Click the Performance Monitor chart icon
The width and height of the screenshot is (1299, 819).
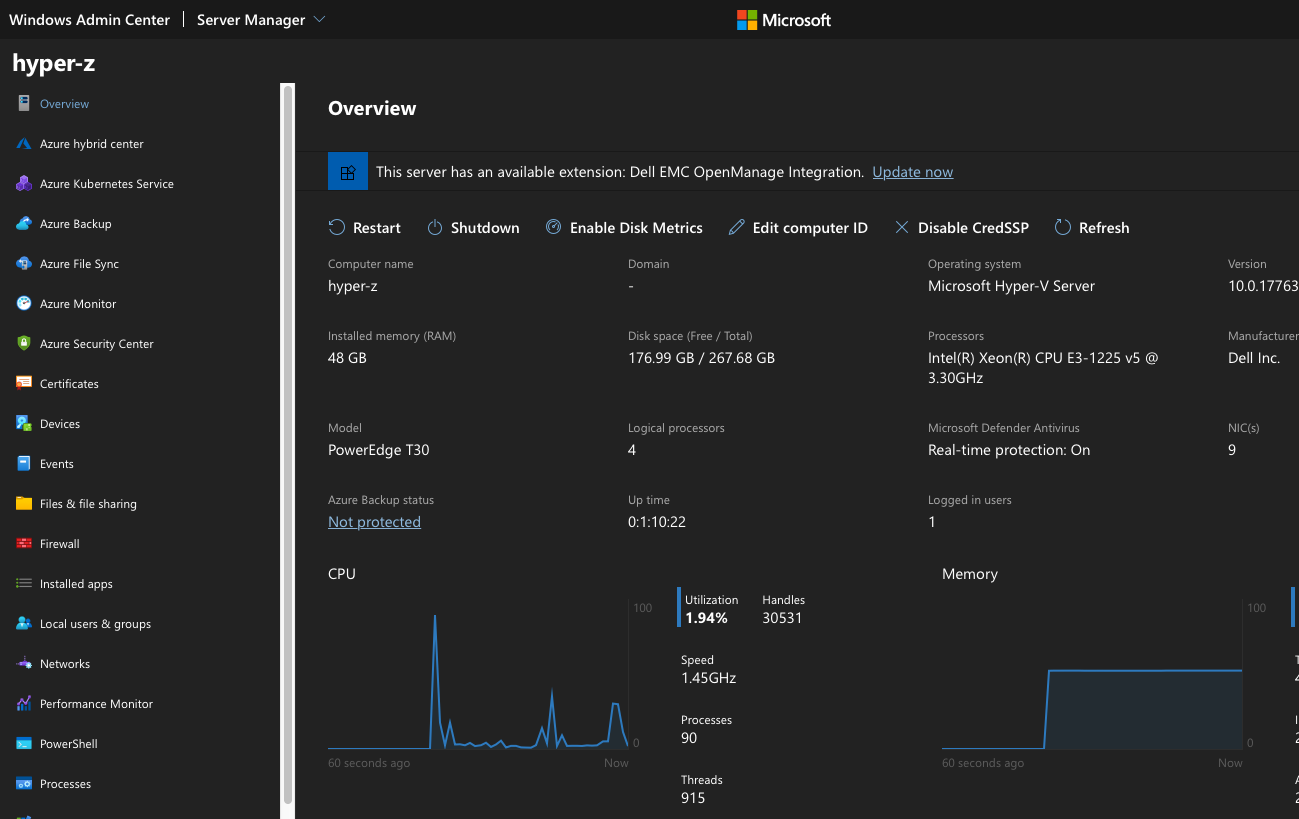24,703
